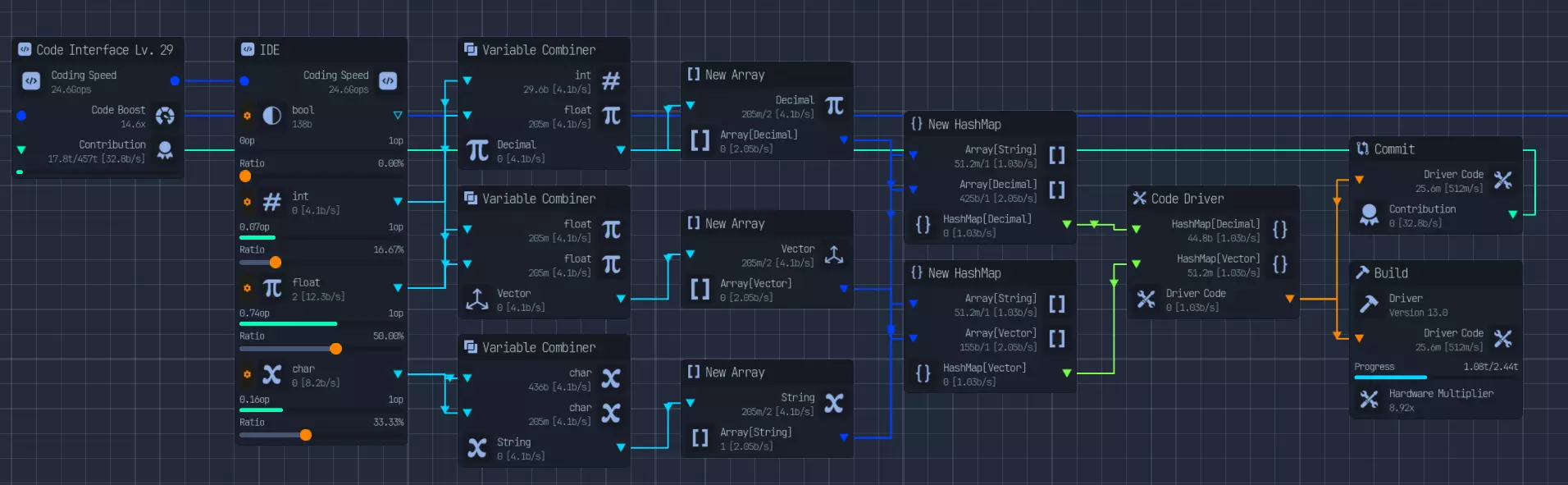
Task: Click the Hardware Multiplier icon in Build node
Action: [x=1370, y=399]
